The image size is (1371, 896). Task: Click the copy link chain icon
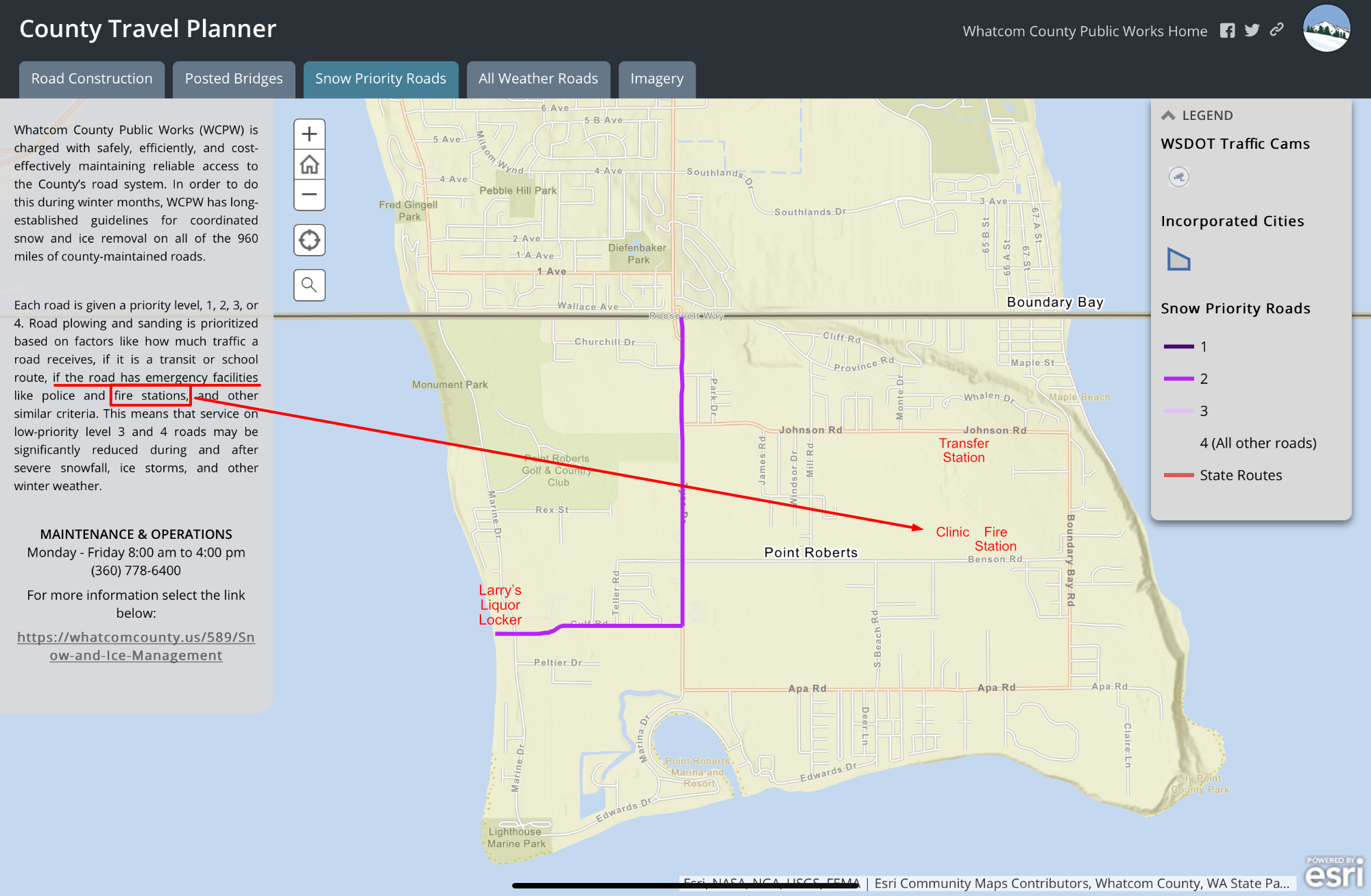pos(1276,29)
